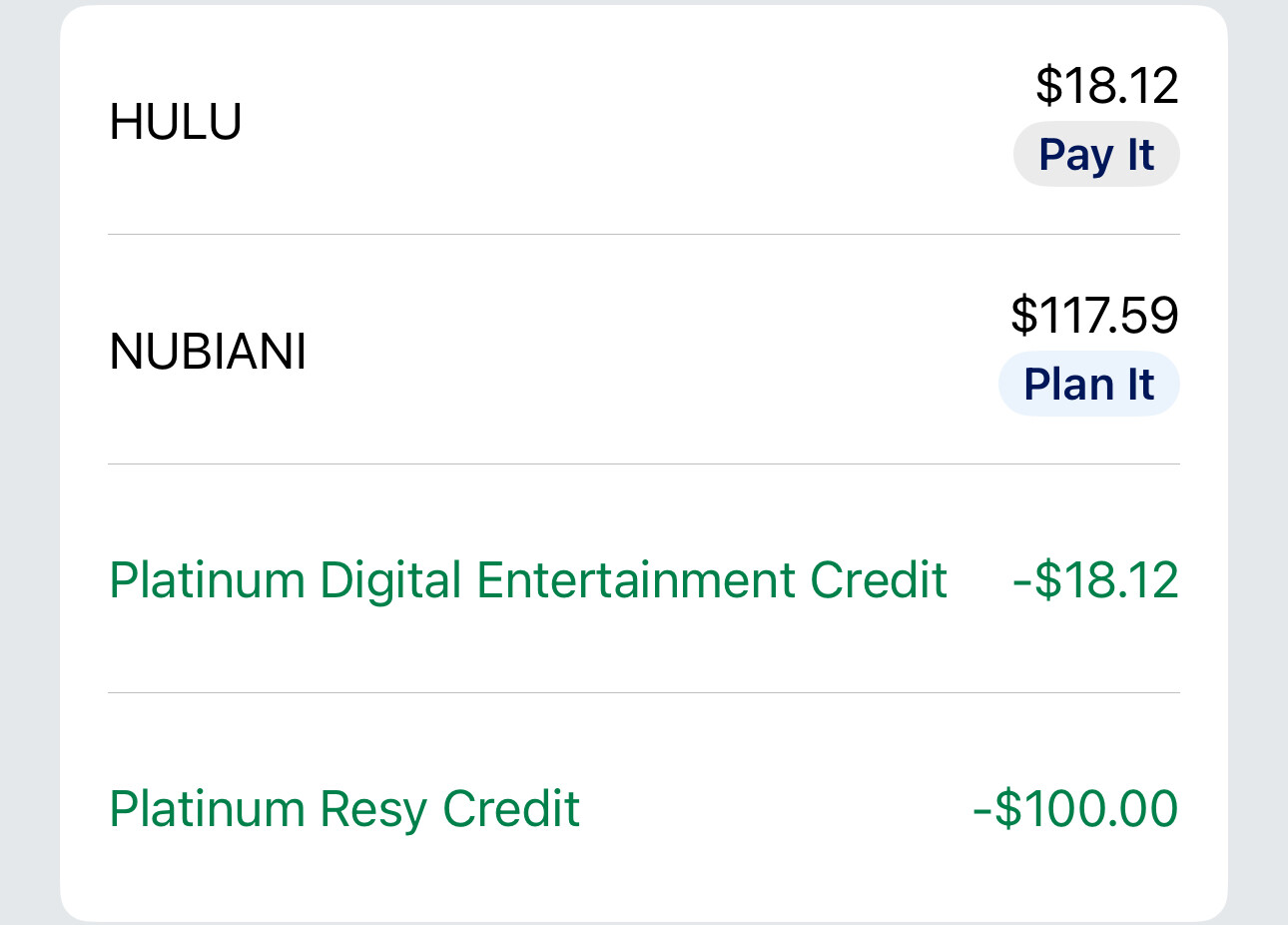The height and width of the screenshot is (925, 1288).
Task: Click the word "Pay" inside the gray pill
Action: point(1075,156)
